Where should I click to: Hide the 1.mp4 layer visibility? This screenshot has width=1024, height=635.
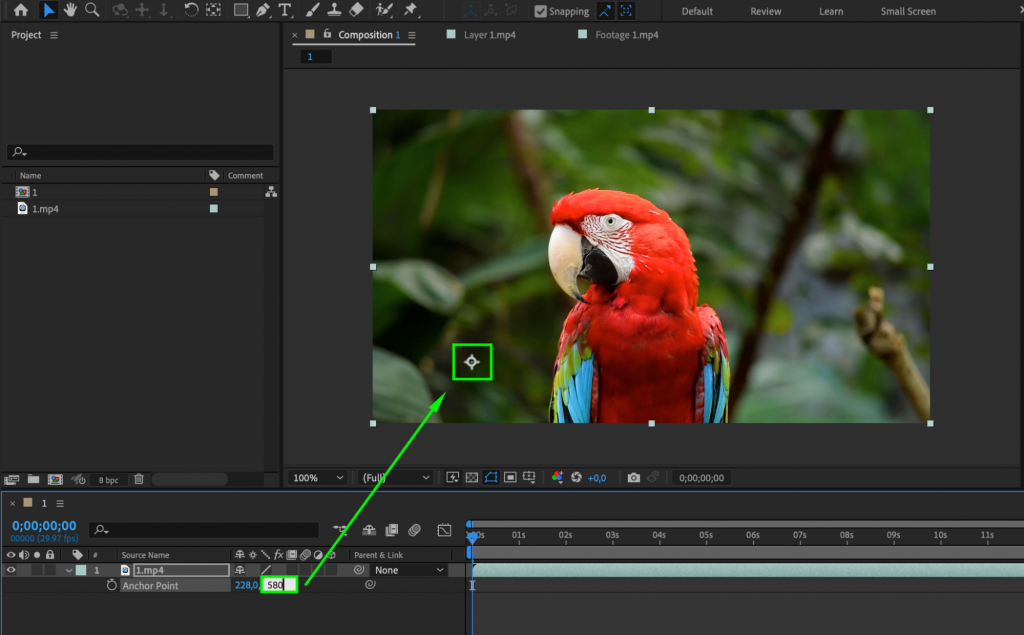(10, 570)
